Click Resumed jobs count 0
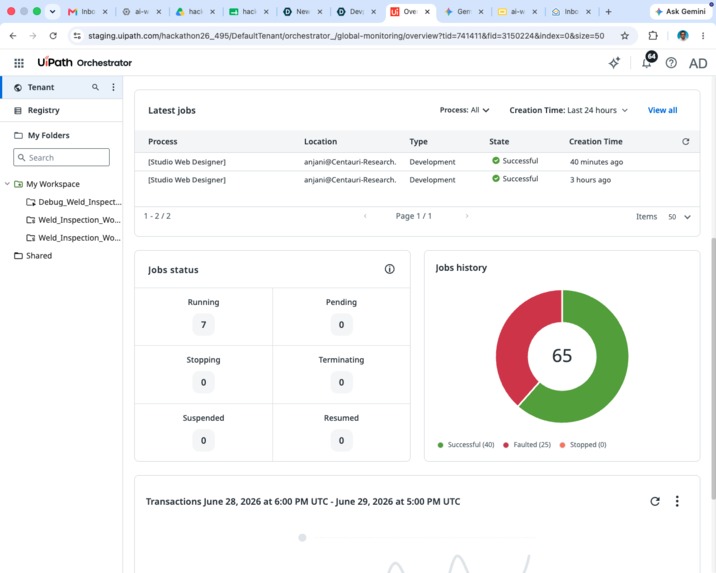 pos(341,440)
